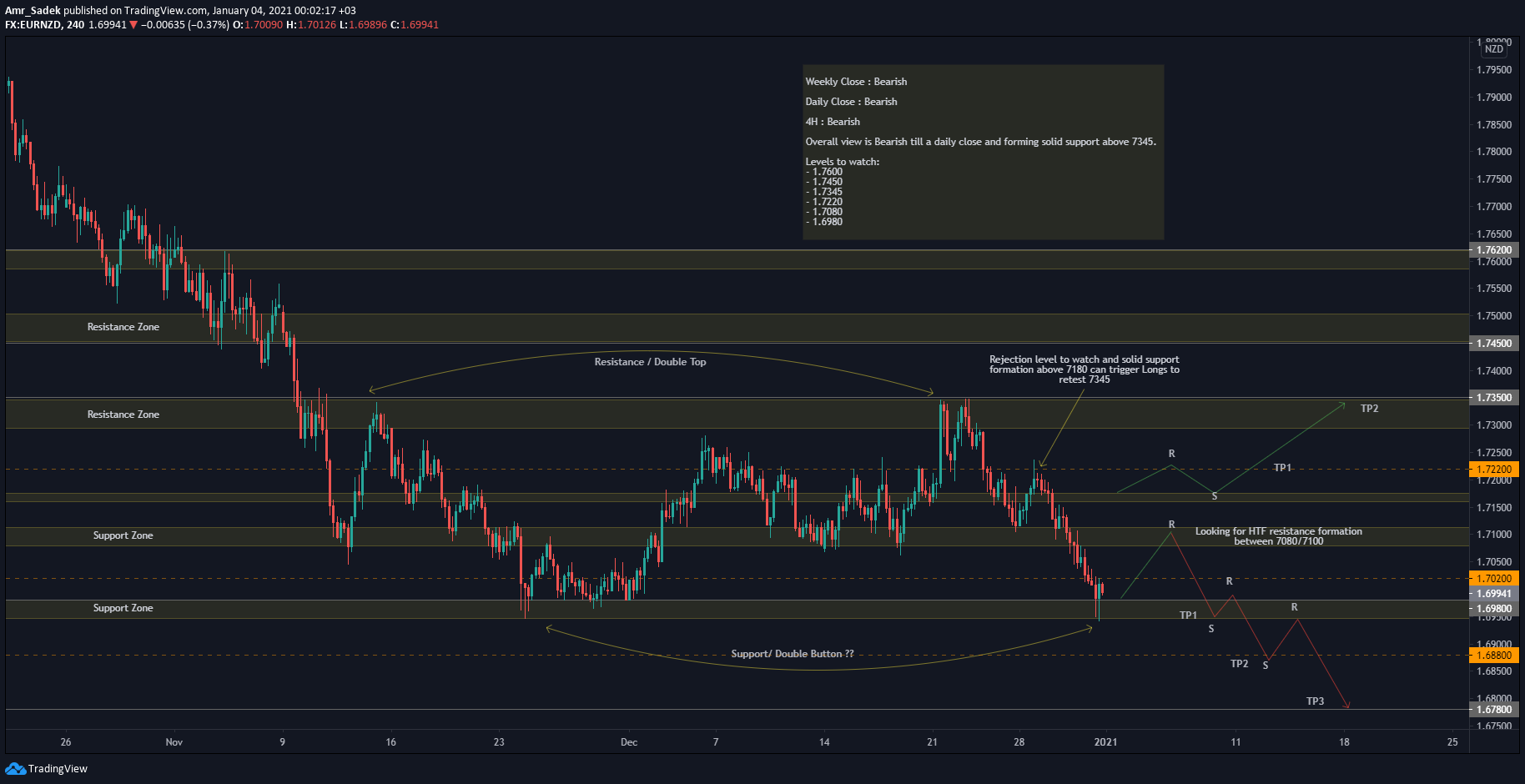Select the '4H : Bearish' note line

[x=833, y=122]
